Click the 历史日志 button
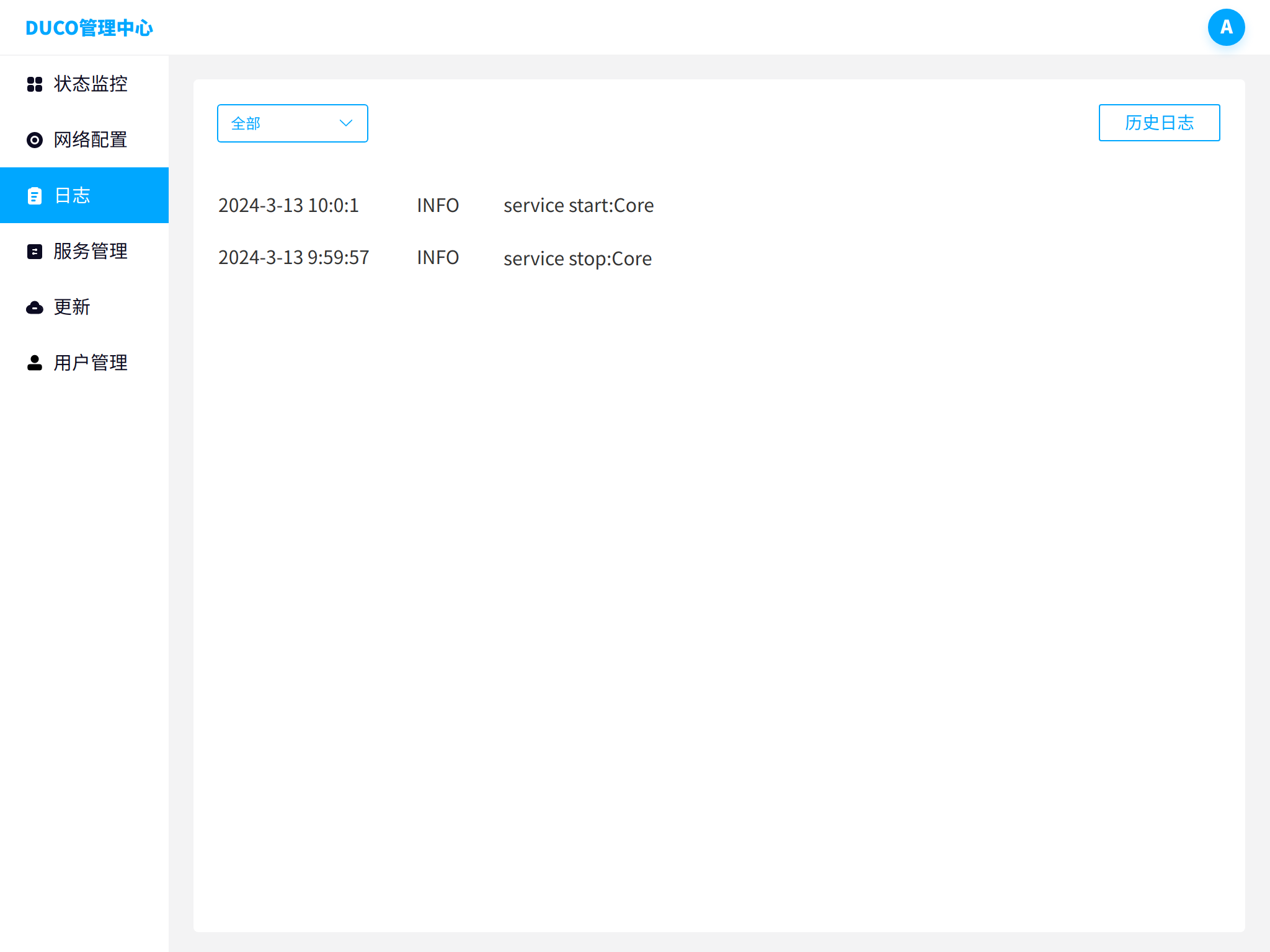 pos(1159,123)
